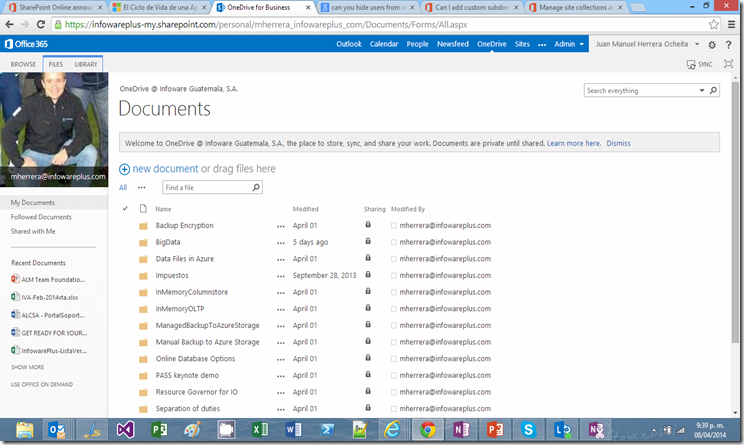This screenshot has height=445, width=744.
Task: Check presence box for InMemoryOLTP row
Action: click(x=394, y=309)
